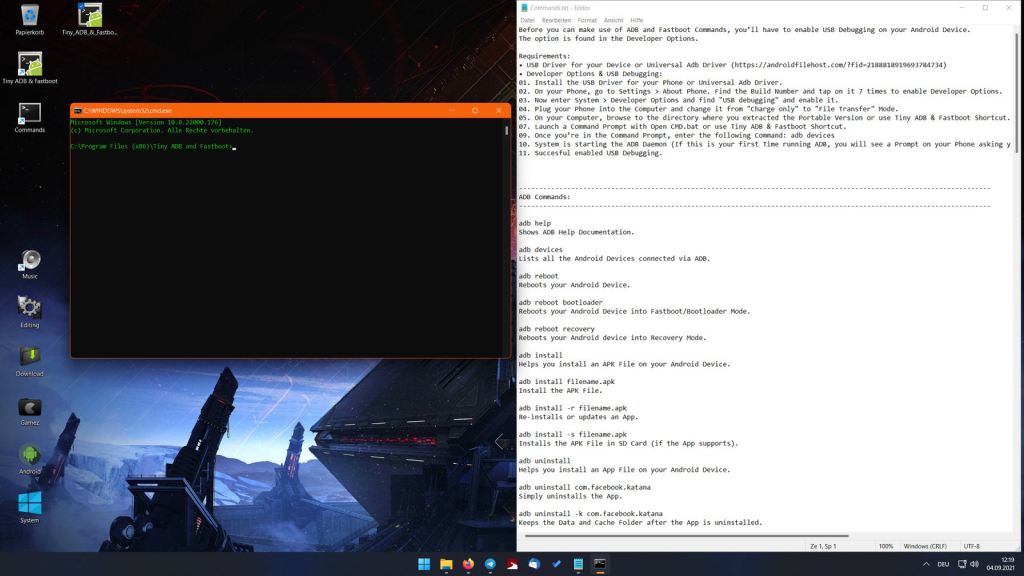
Task: Open the Gamez desktop icon
Action: coord(30,407)
